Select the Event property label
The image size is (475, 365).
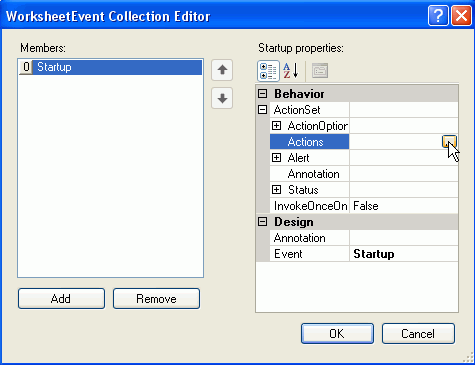pyautogui.click(x=288, y=254)
